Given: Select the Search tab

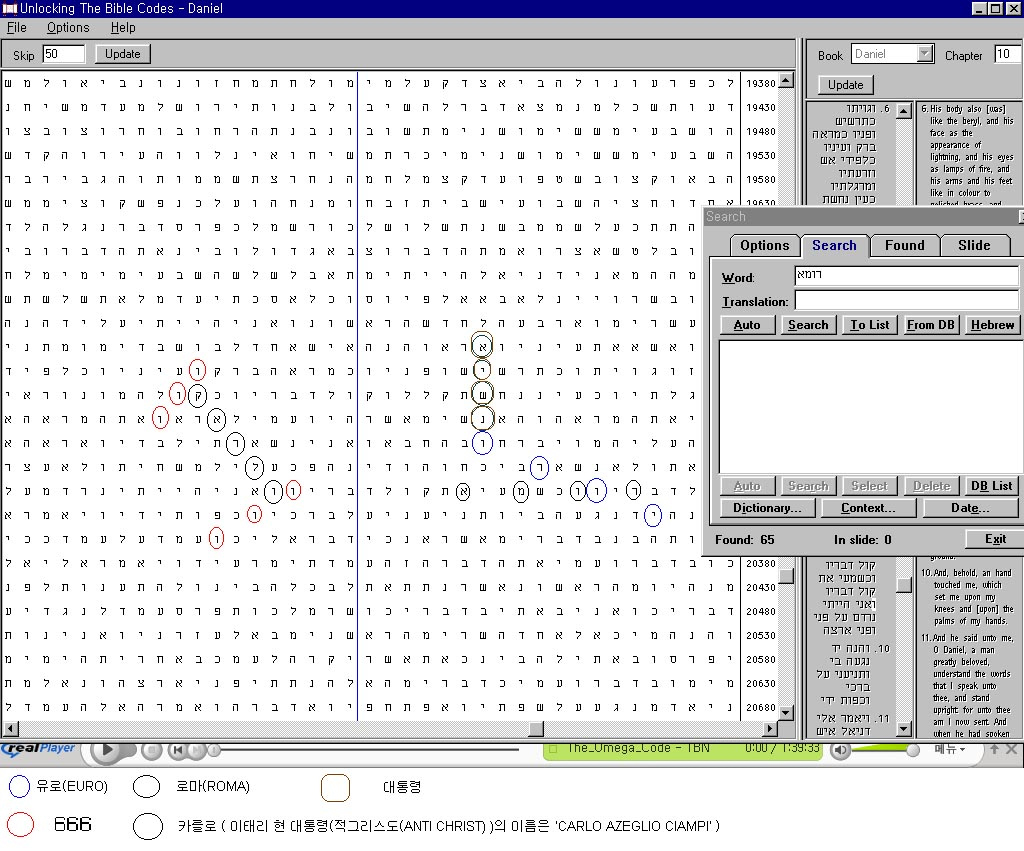Looking at the screenshot, I should pyautogui.click(x=834, y=245).
